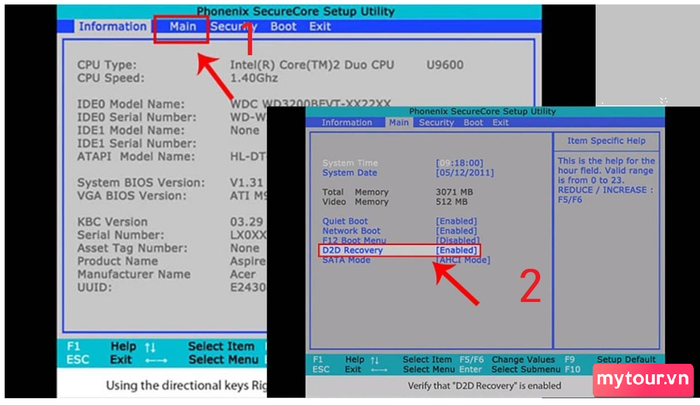Image resolution: width=700 pixels, height=405 pixels.
Task: Click "F1 Help" in the background window footer
Action: [x=101, y=347]
